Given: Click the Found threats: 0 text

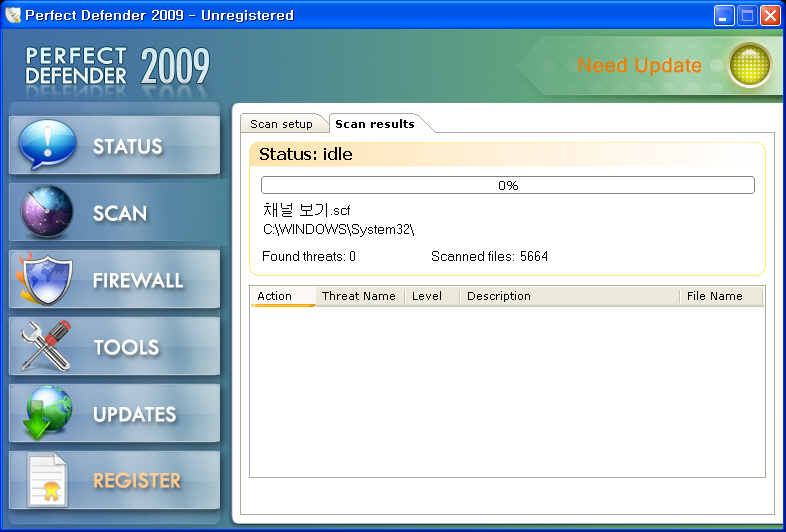Looking at the screenshot, I should tap(309, 257).
